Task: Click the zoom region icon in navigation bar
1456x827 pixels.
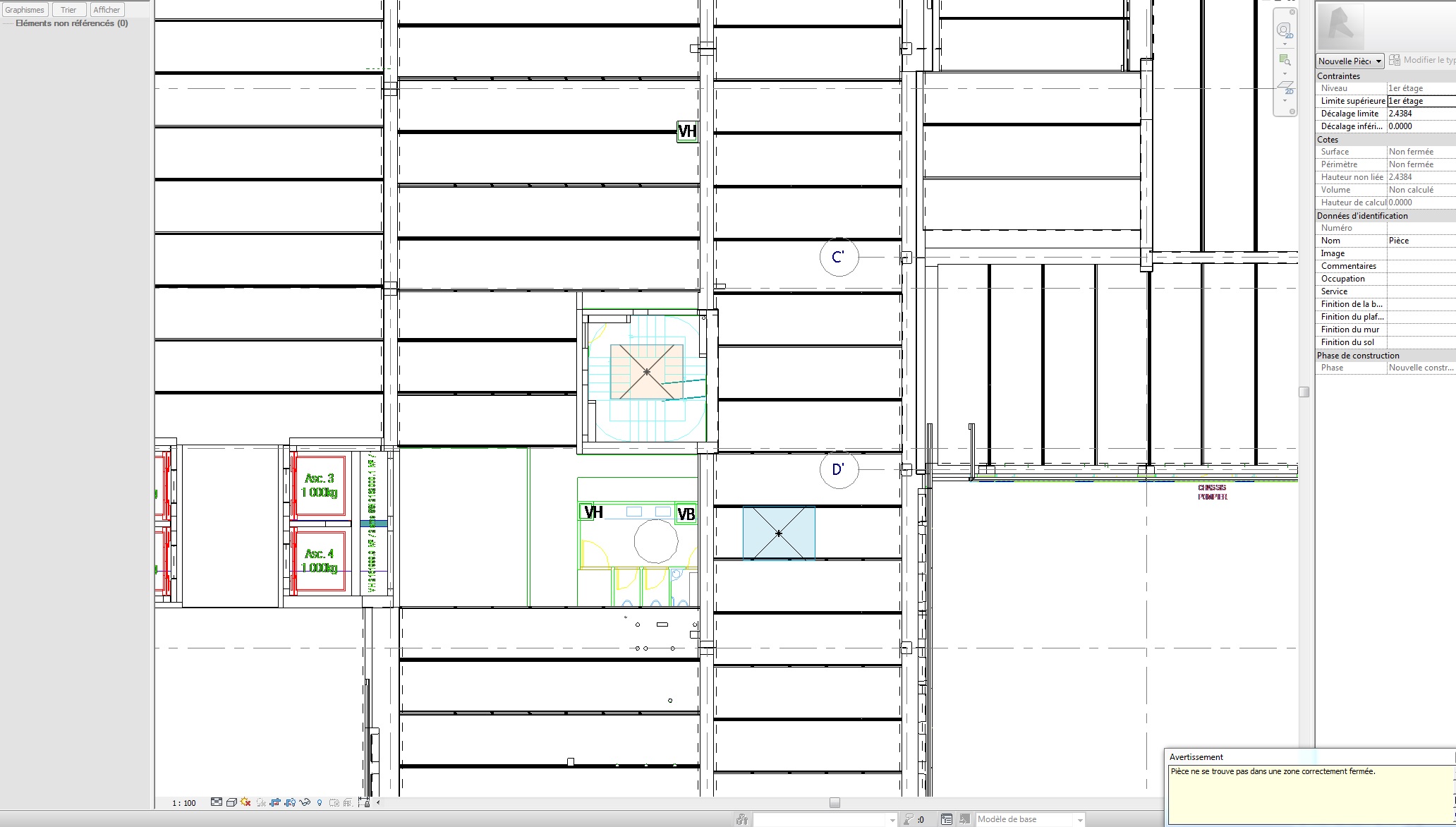Action: pos(1284,60)
